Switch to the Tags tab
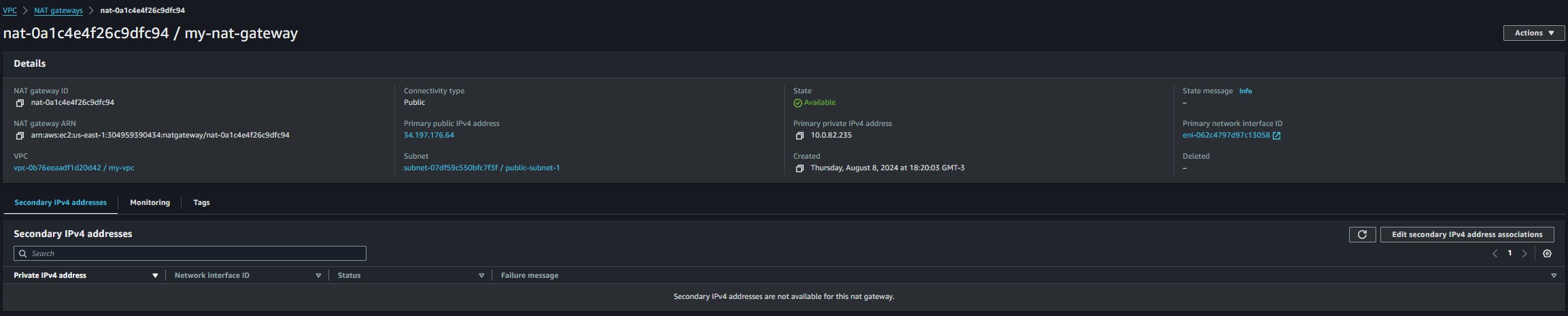 click(x=201, y=202)
